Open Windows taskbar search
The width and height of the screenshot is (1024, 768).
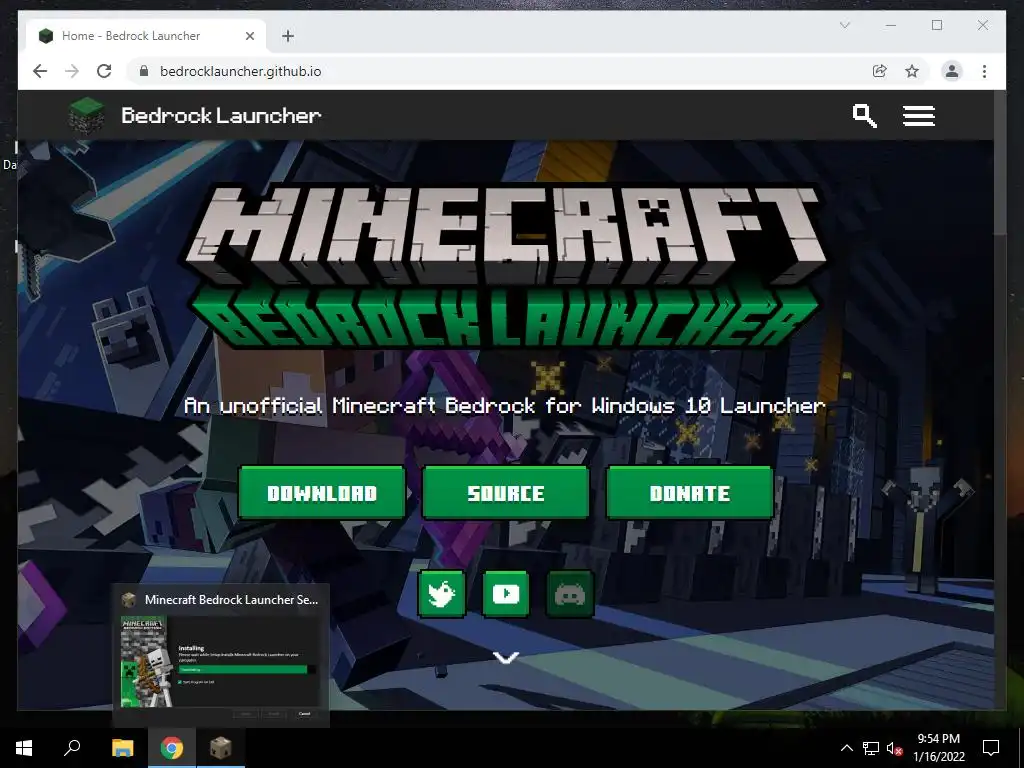tap(72, 748)
